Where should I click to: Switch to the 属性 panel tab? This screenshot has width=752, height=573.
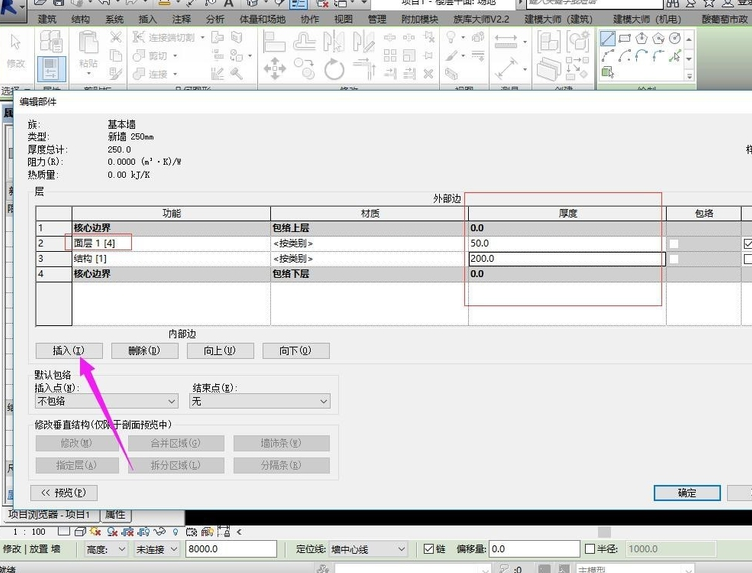(x=115, y=514)
